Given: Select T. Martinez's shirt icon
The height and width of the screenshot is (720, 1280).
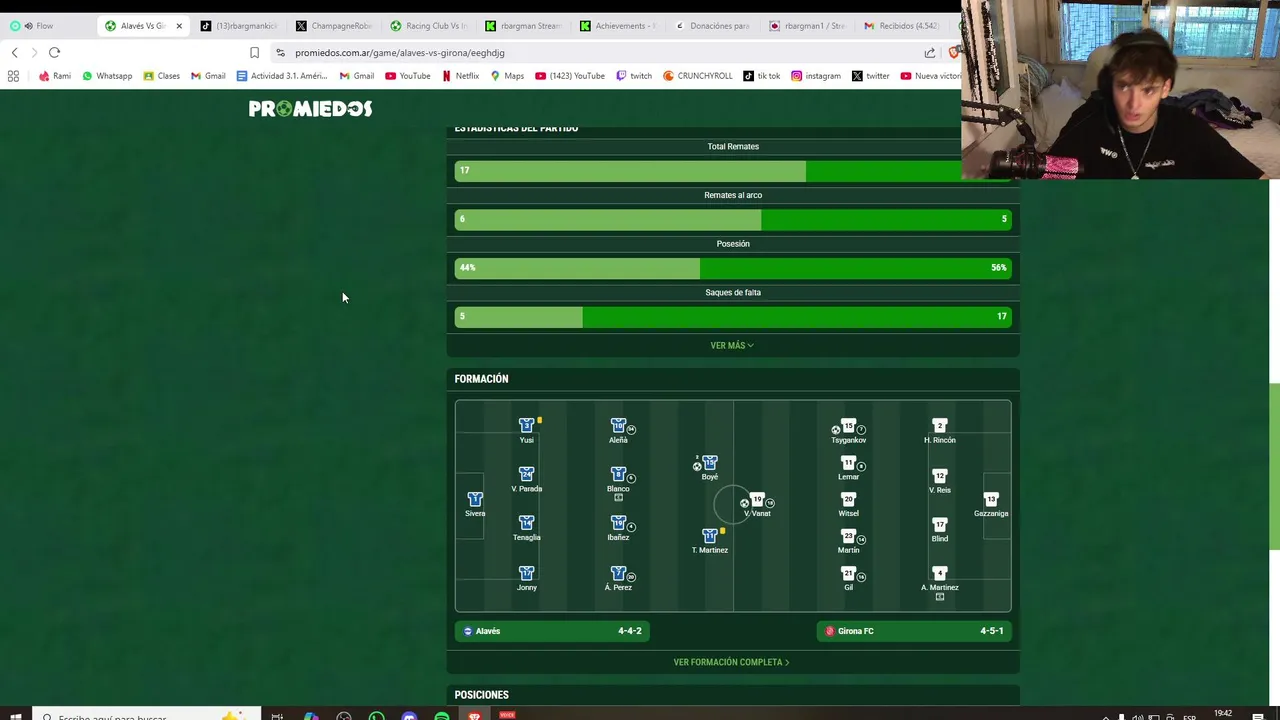Looking at the screenshot, I should [710, 536].
